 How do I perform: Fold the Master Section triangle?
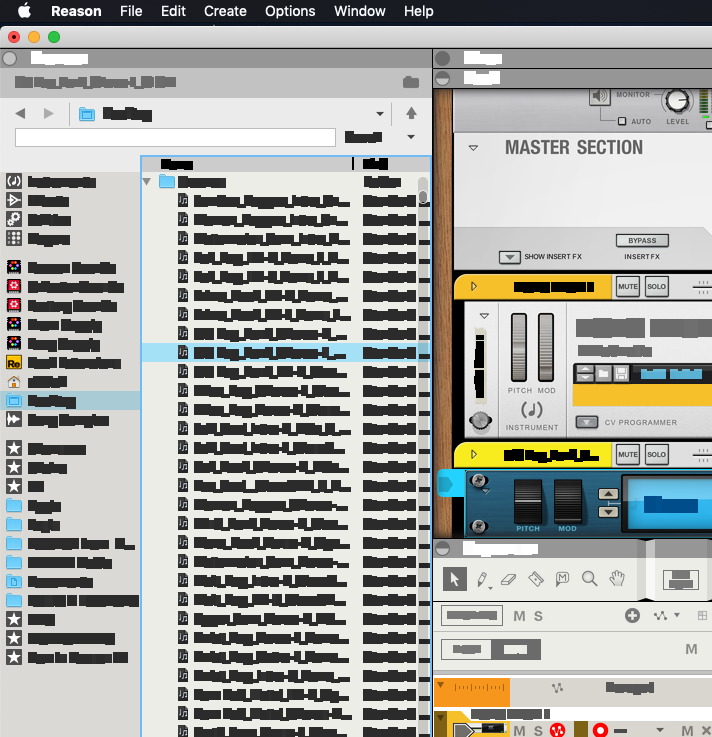[473, 148]
